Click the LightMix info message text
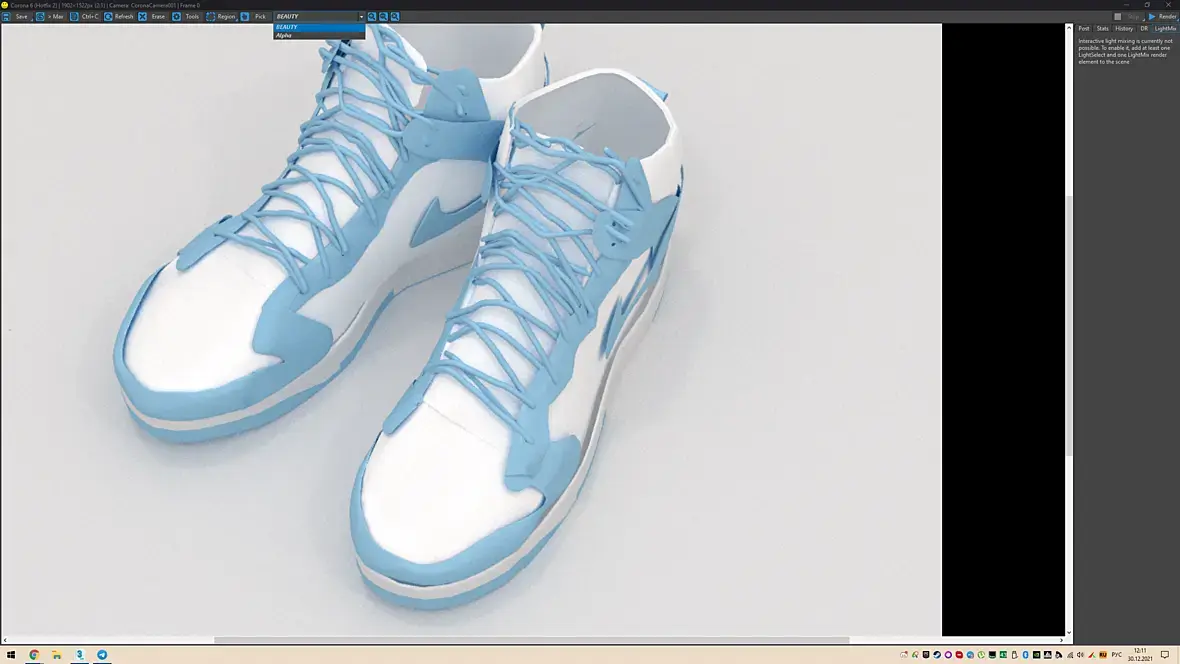This screenshot has width=1180, height=664. click(x=1125, y=51)
